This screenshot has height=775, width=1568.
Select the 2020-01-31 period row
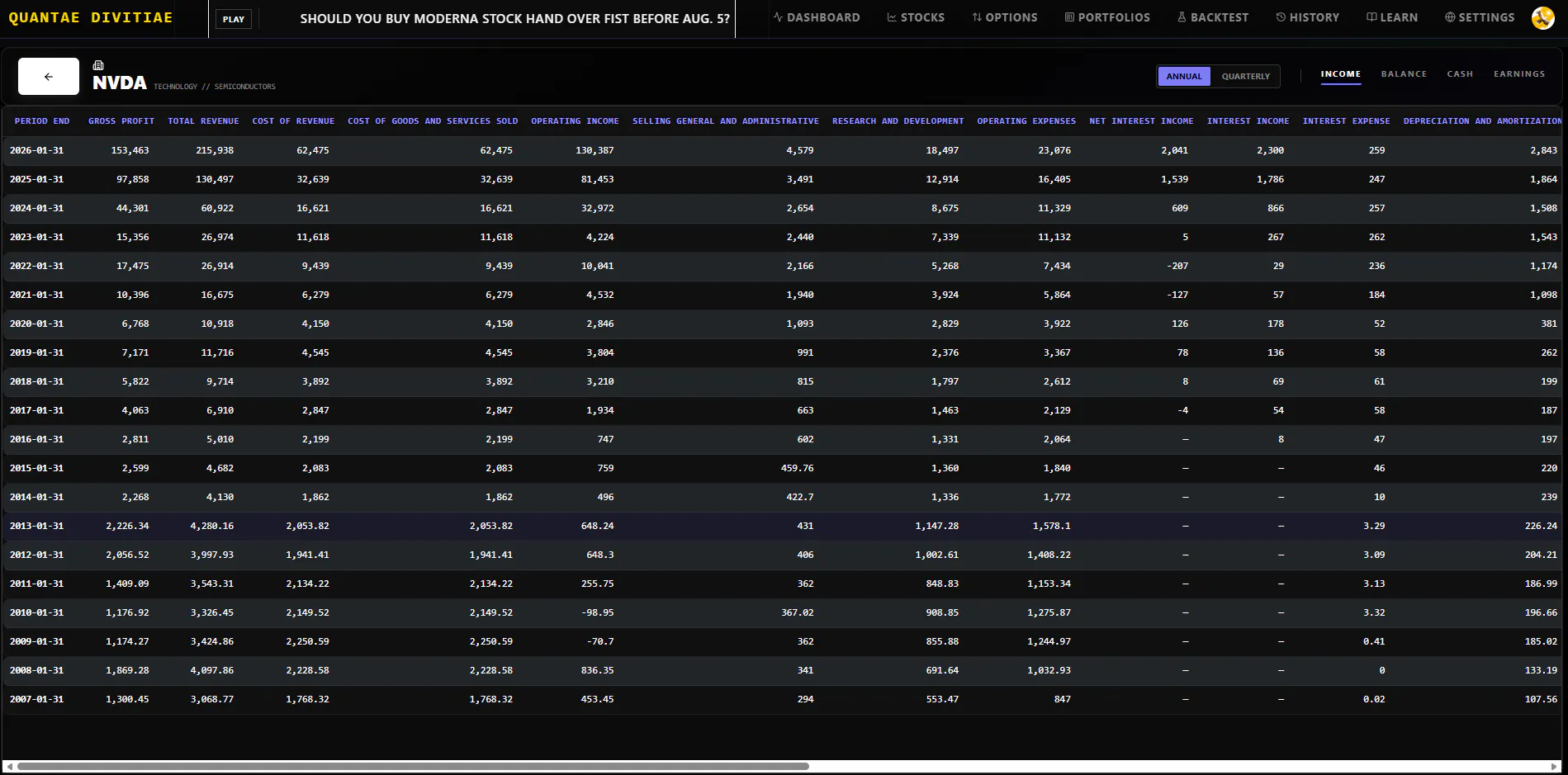coord(782,324)
